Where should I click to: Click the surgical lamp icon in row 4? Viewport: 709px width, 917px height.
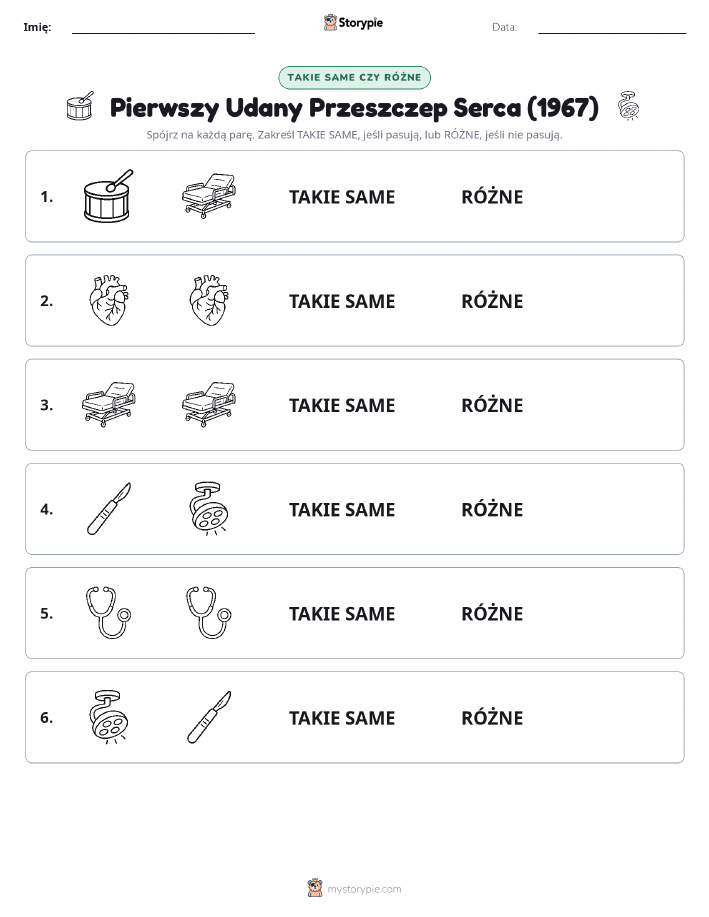209,508
